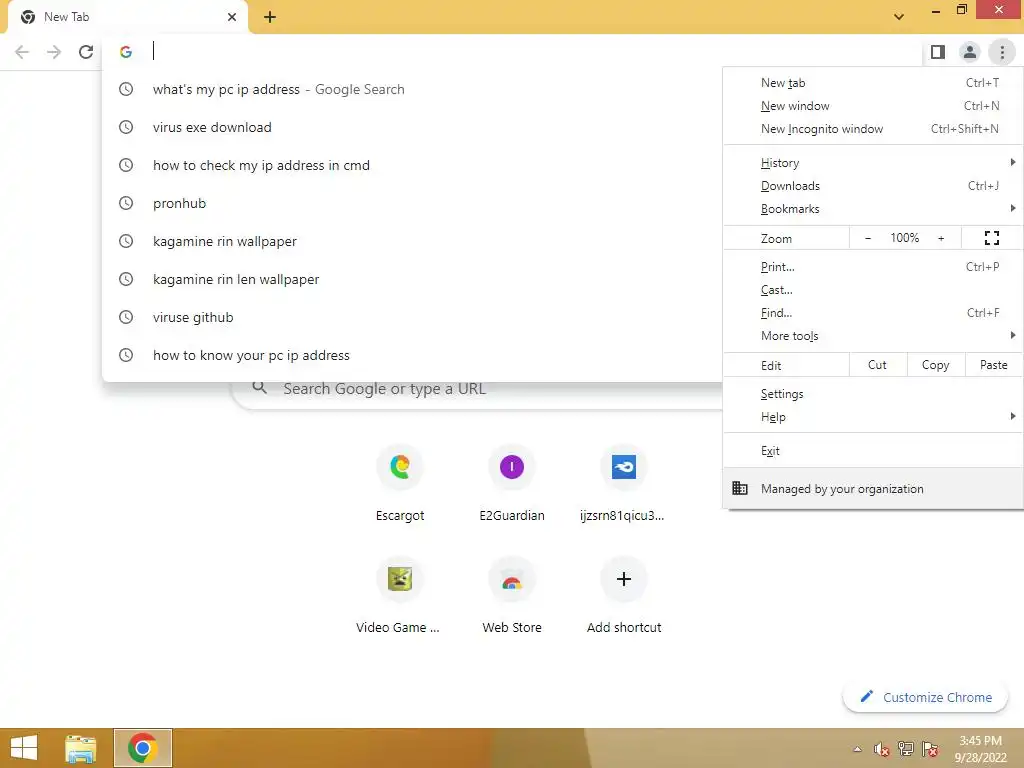Select suggestion what's my pc ip address
The image size is (1024, 768).
point(412,89)
